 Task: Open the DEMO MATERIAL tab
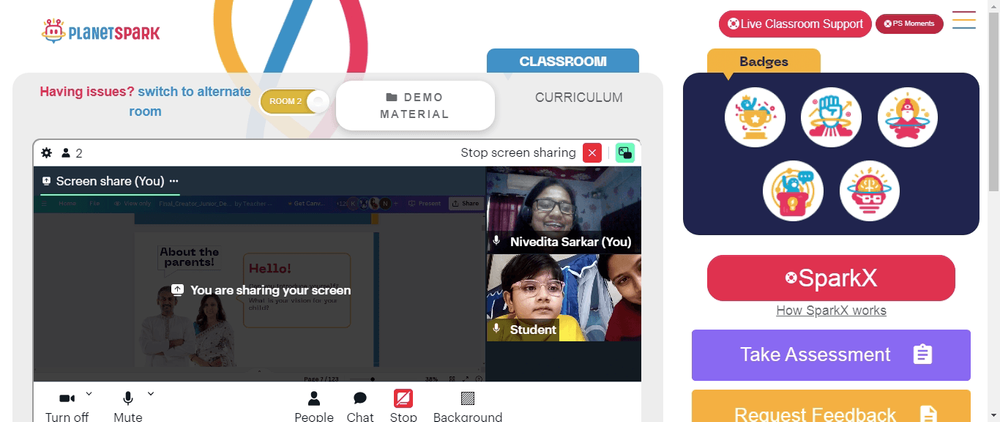415,105
